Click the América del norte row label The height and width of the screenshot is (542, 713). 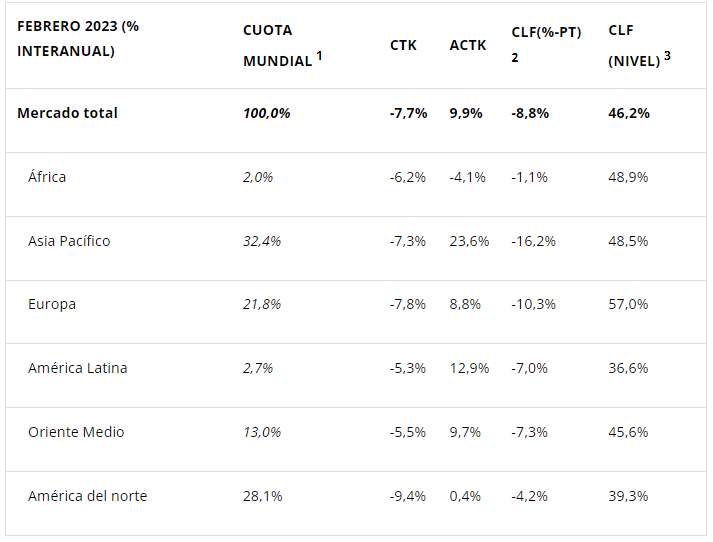pos(87,496)
